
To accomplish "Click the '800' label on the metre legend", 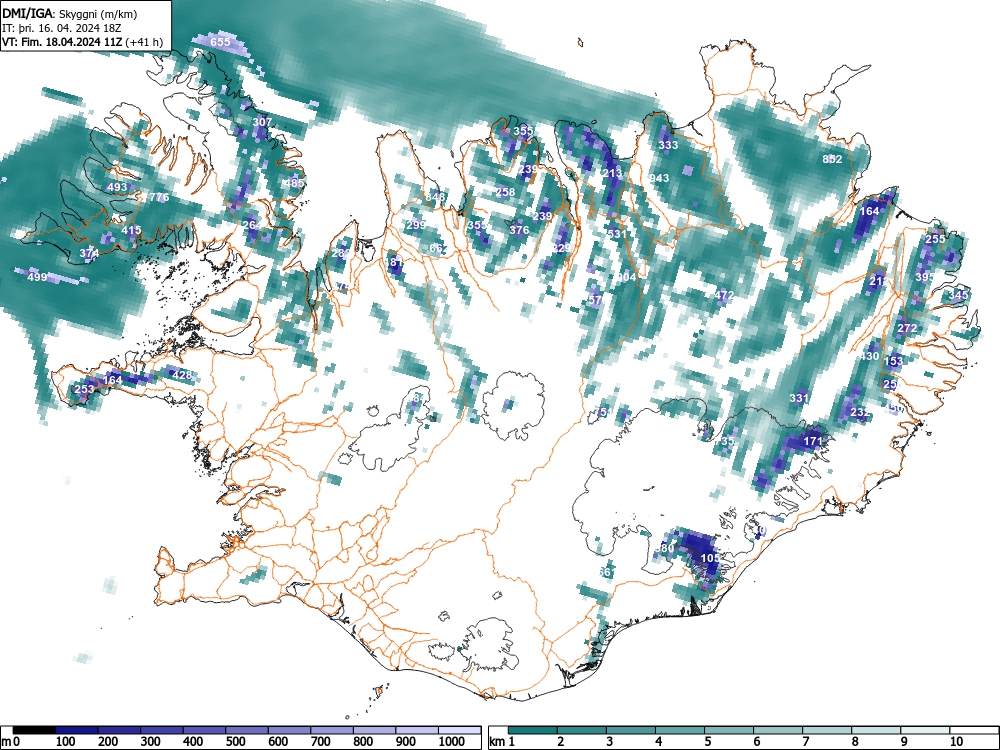I will (x=363, y=742).
